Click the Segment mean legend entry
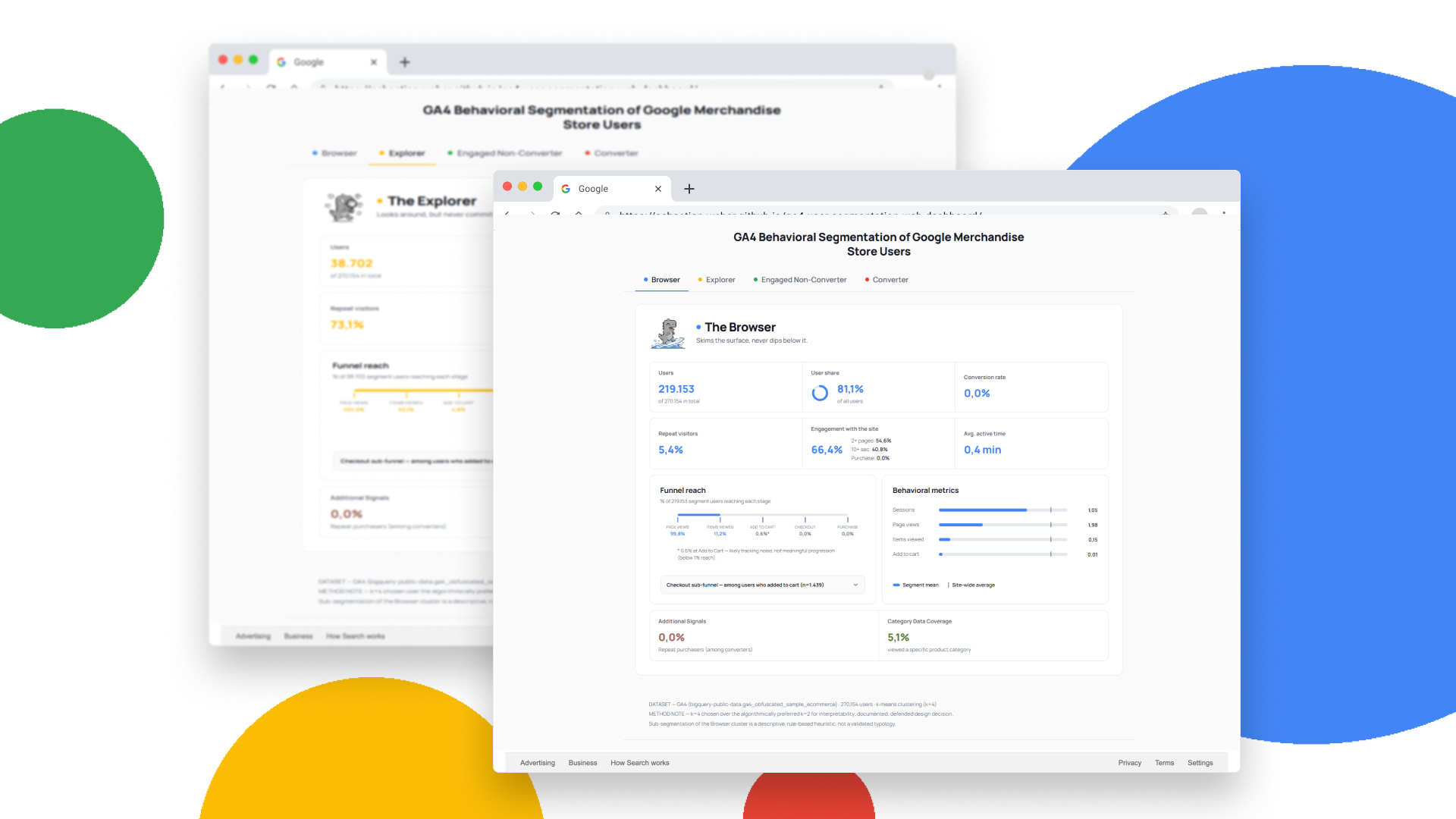The image size is (1456, 819). 915,585
